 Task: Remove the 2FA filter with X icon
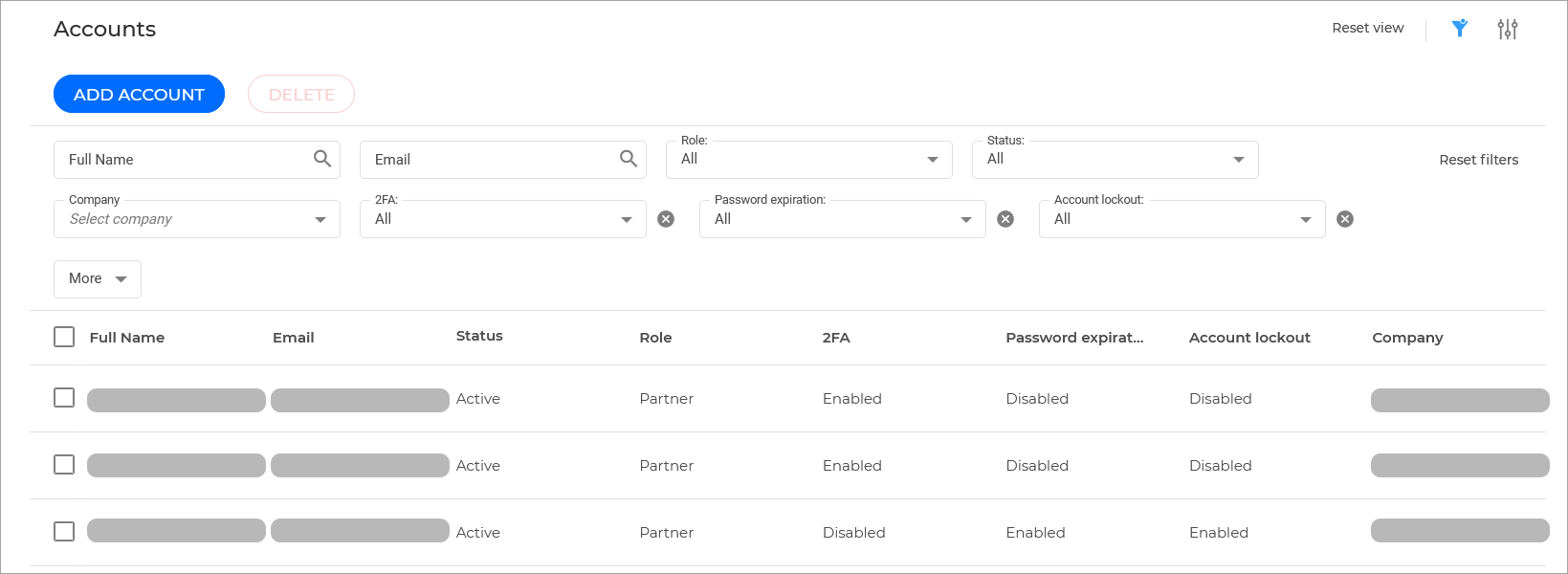(666, 219)
